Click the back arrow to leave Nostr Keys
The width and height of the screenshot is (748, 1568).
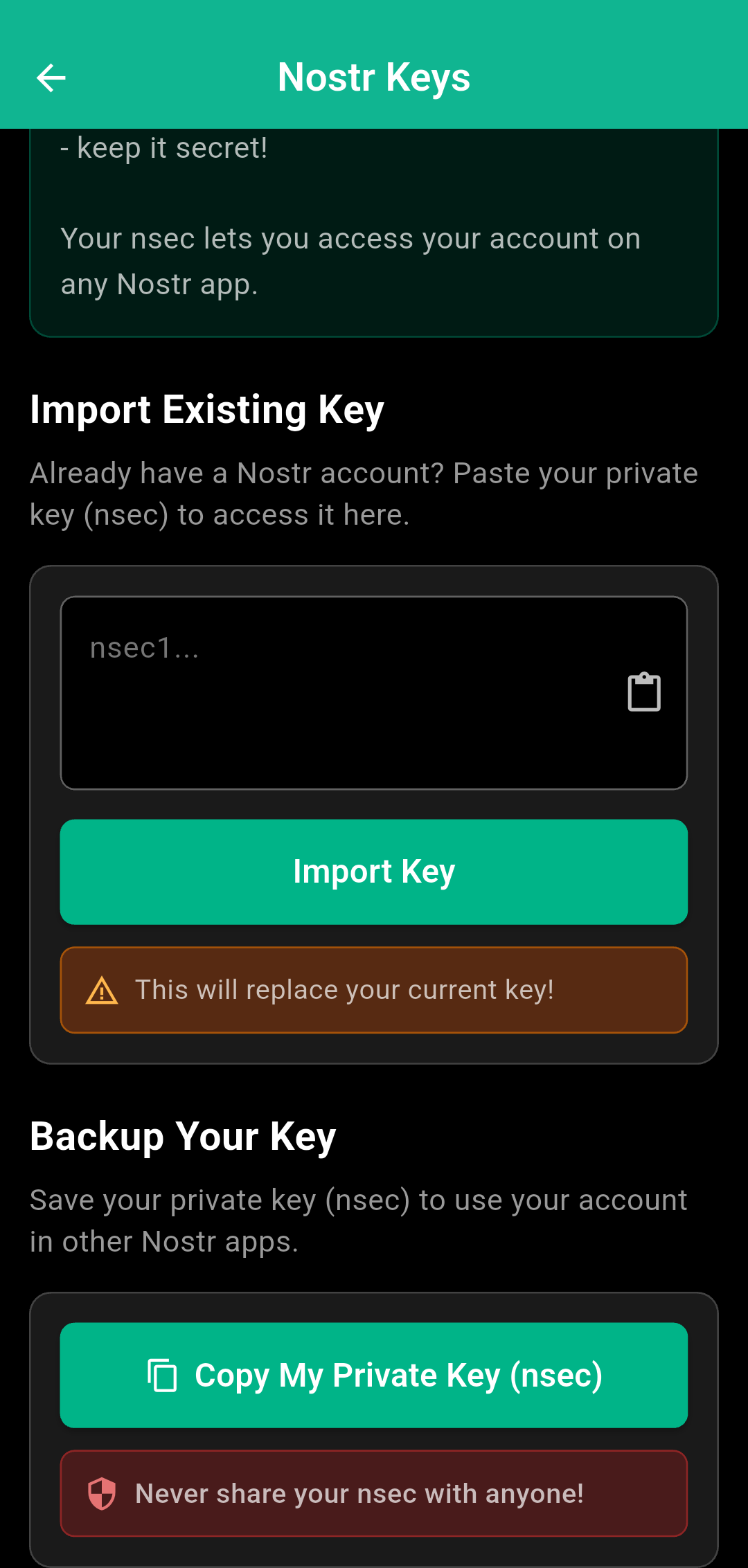click(x=51, y=78)
